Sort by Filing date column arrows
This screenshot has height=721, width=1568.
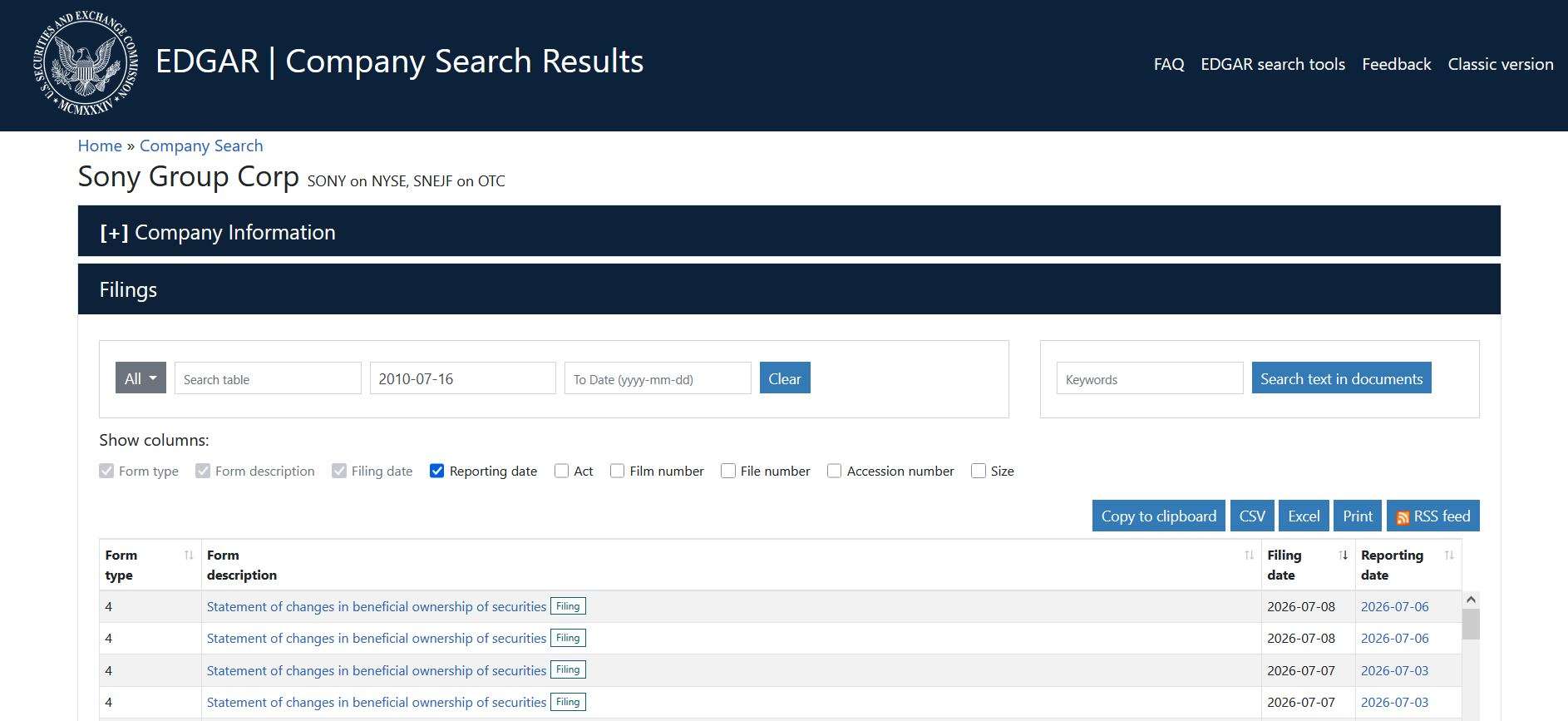pos(1343,556)
